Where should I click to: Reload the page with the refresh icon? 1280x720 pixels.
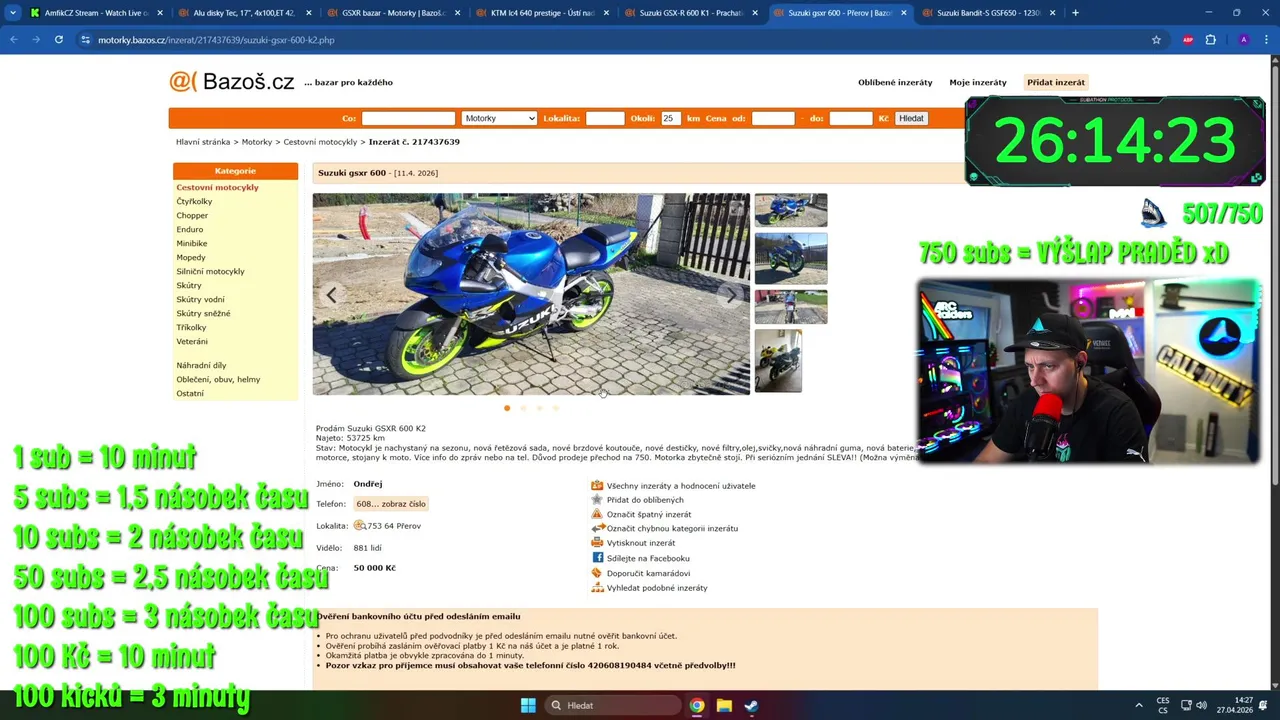(x=59, y=40)
